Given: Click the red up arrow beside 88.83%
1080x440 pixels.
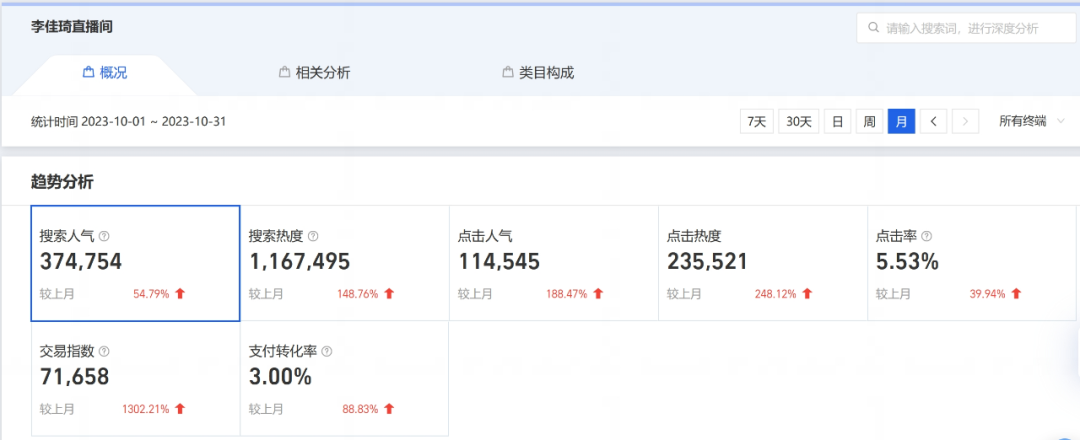Looking at the screenshot, I should point(388,409).
